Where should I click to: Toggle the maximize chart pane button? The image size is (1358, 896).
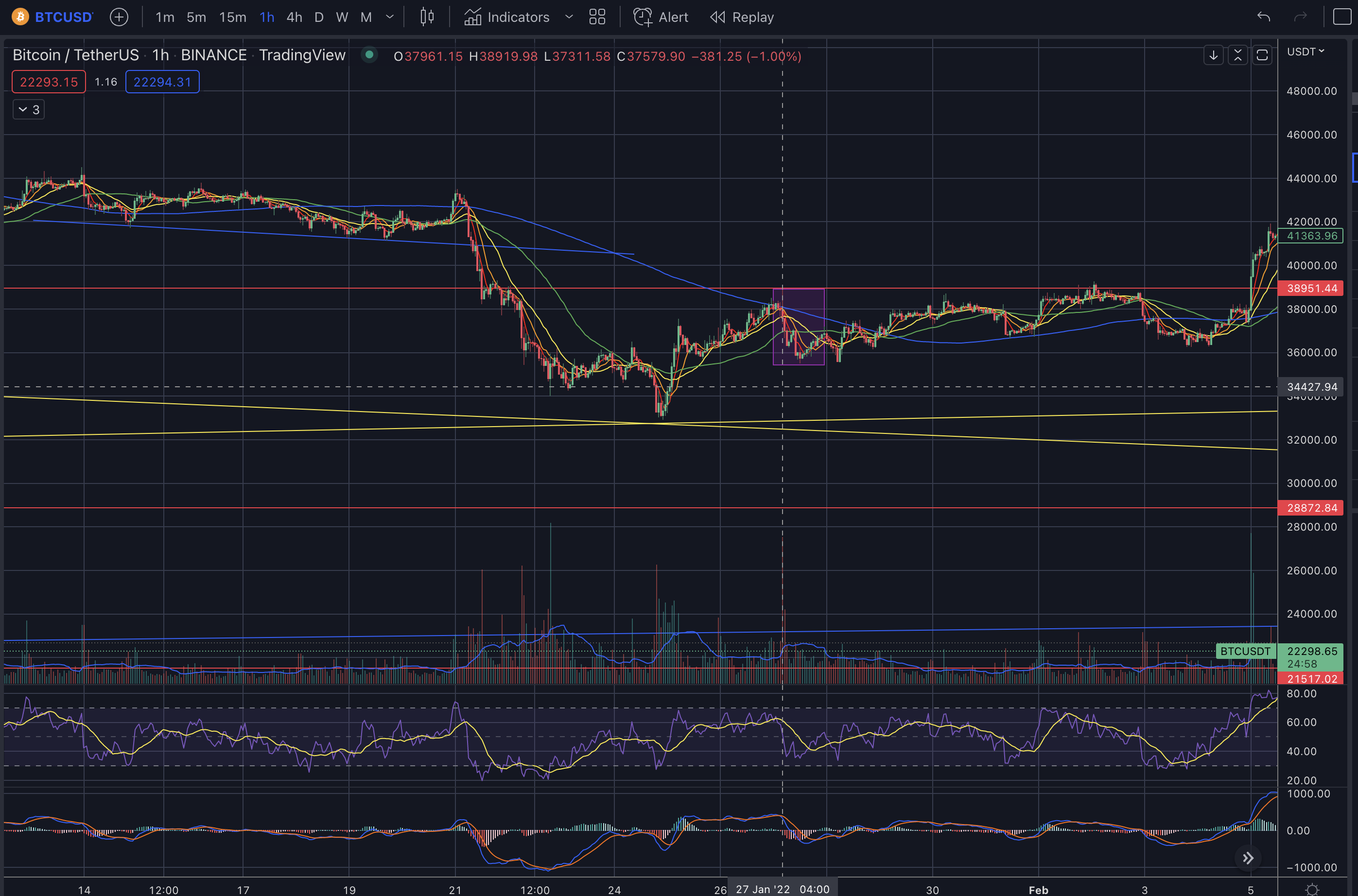point(1262,55)
